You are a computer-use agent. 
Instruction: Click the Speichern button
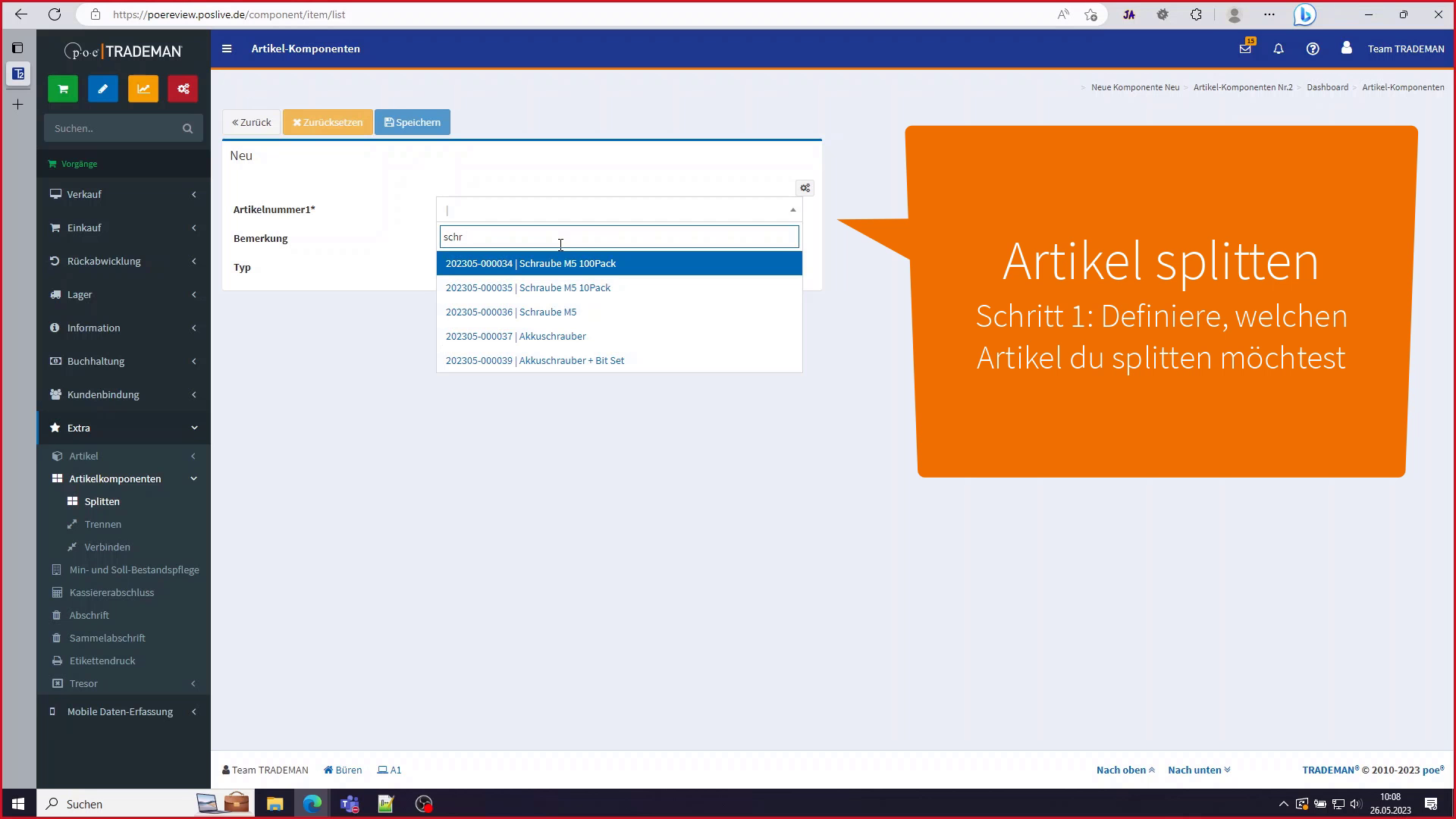point(413,122)
